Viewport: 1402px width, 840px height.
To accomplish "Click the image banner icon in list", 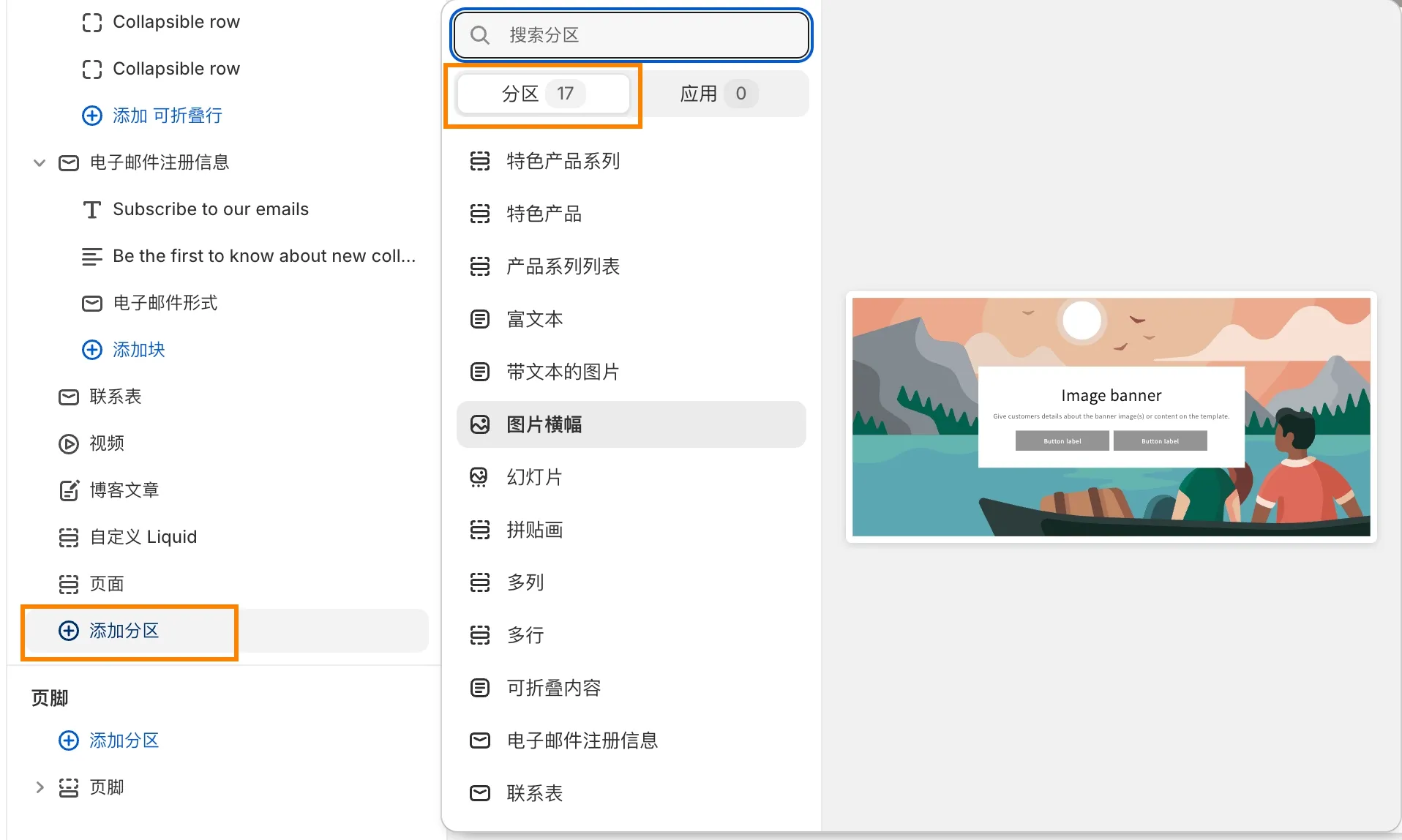I will (479, 424).
